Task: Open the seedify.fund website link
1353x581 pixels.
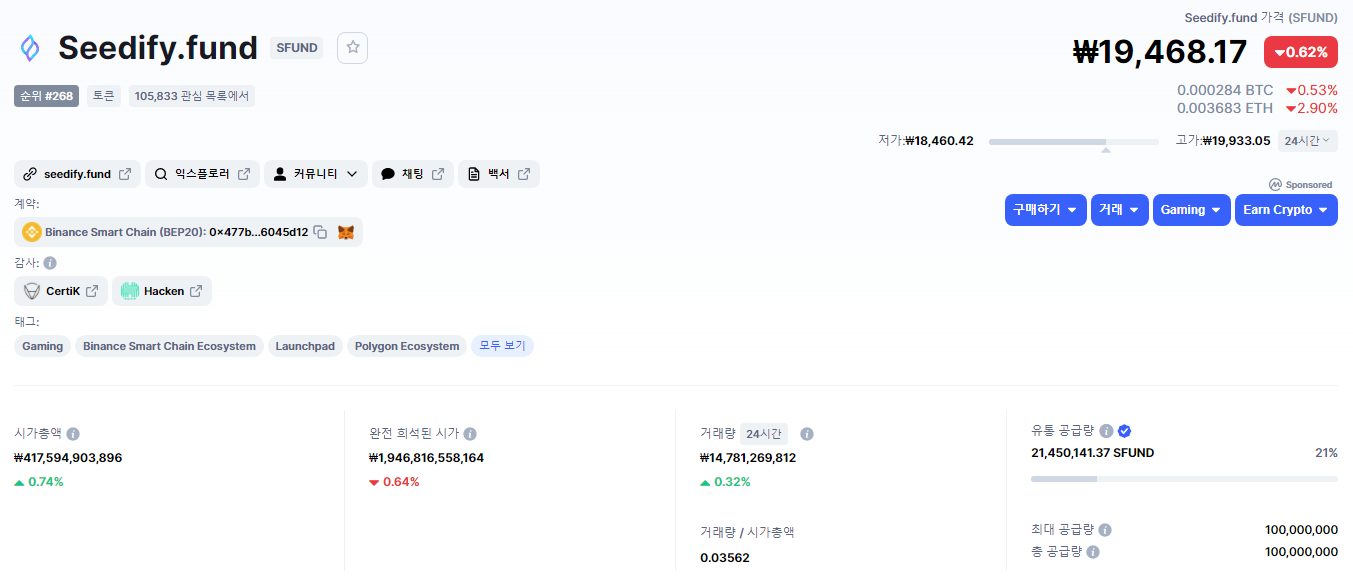Action: click(77, 174)
